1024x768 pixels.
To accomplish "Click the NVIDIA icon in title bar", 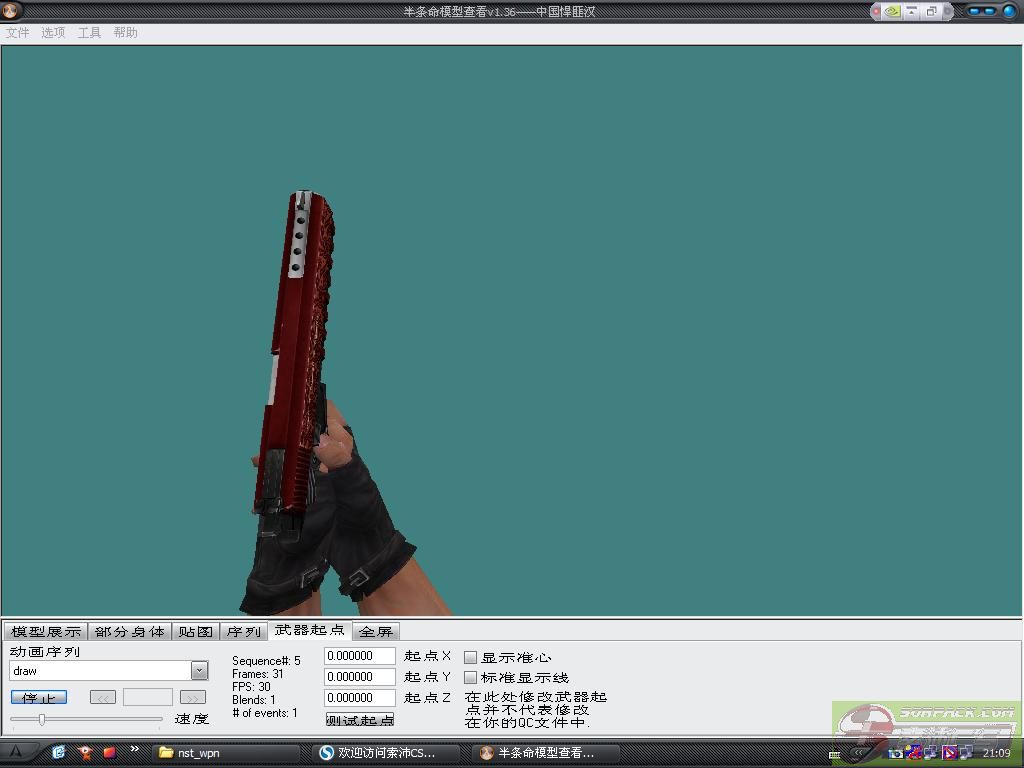I will click(x=889, y=11).
